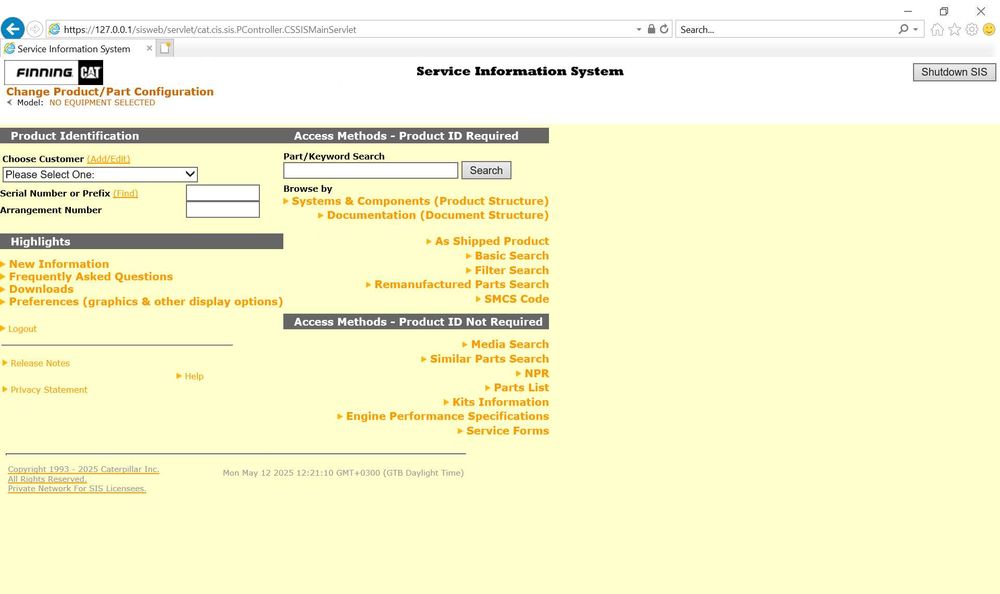Open the Choose Customer dropdown

click(100, 174)
